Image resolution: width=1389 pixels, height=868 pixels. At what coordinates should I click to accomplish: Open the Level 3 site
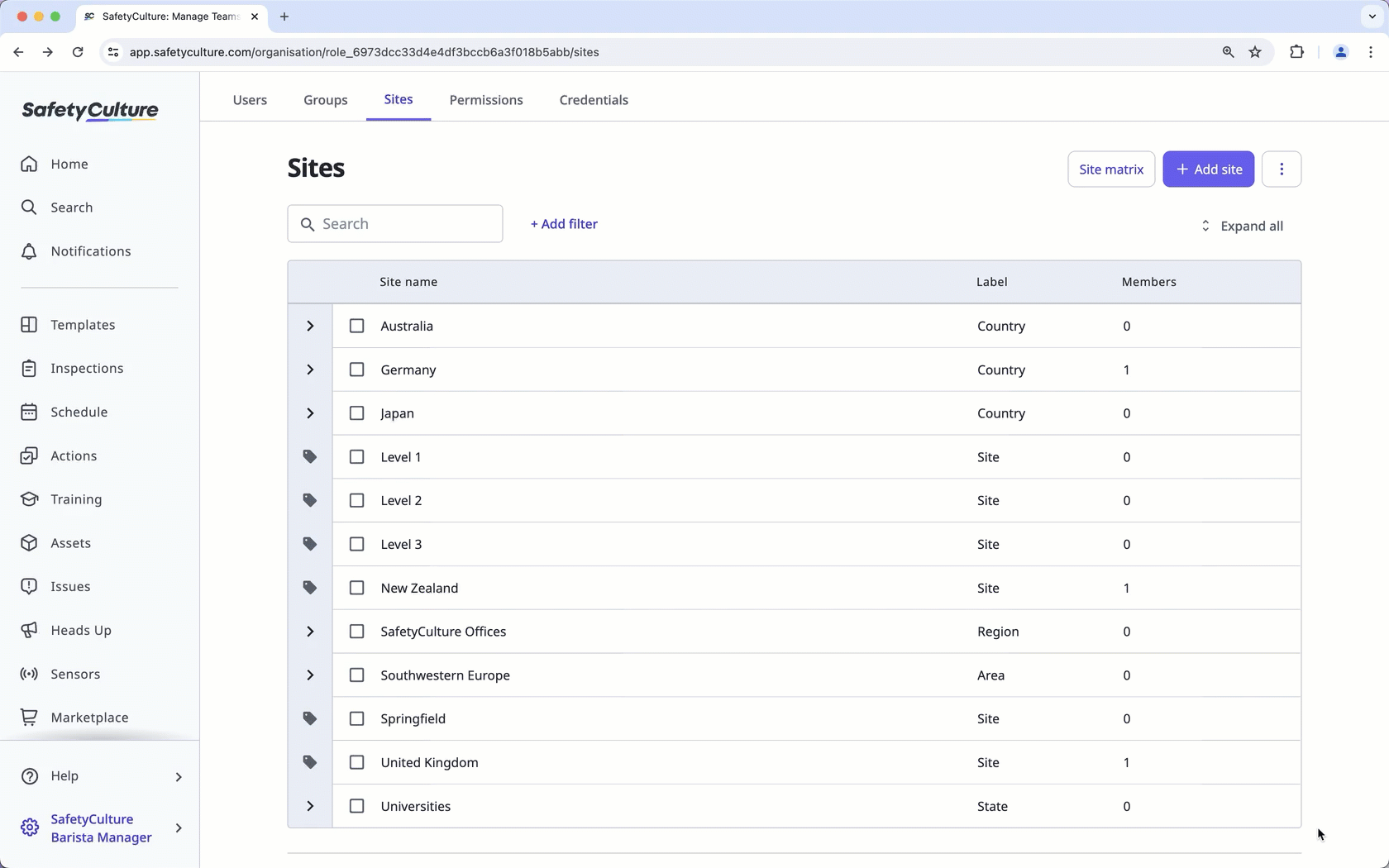[x=401, y=544]
